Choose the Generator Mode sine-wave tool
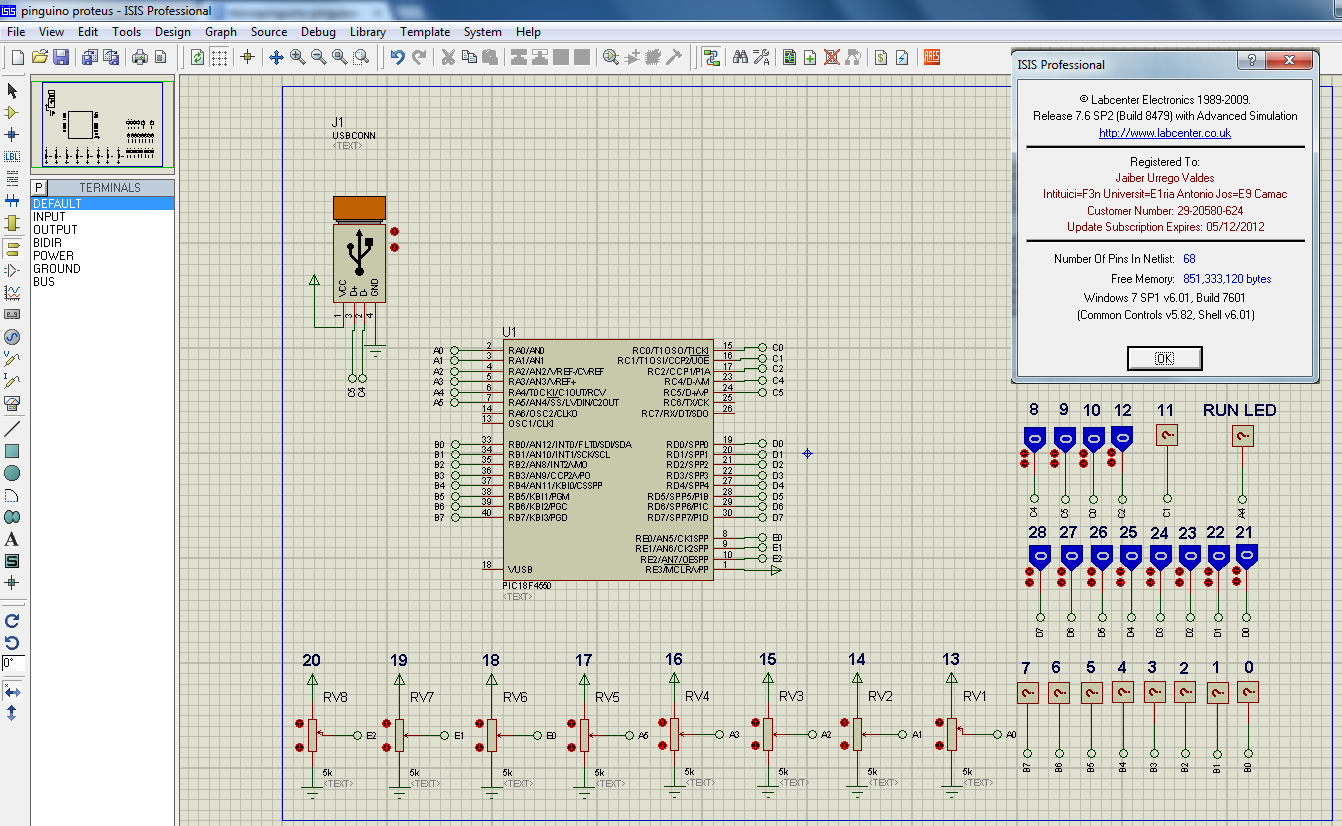Viewport: 1342px width, 826px height. click(x=12, y=336)
